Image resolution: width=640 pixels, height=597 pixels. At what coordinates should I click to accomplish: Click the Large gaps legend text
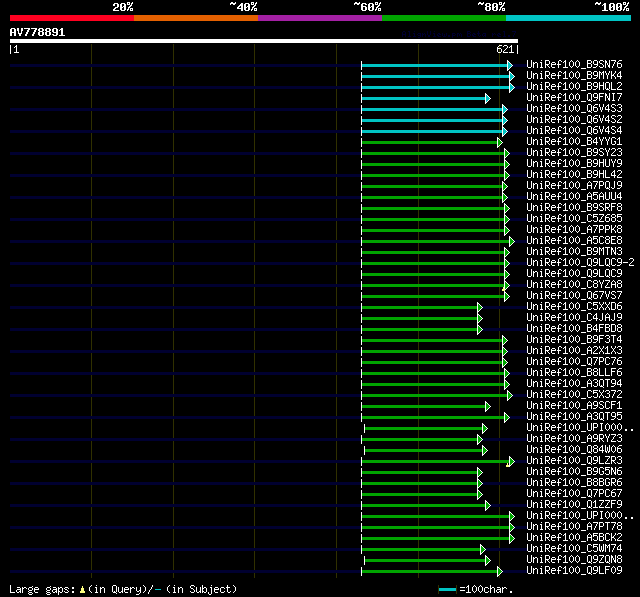[x=123, y=589]
